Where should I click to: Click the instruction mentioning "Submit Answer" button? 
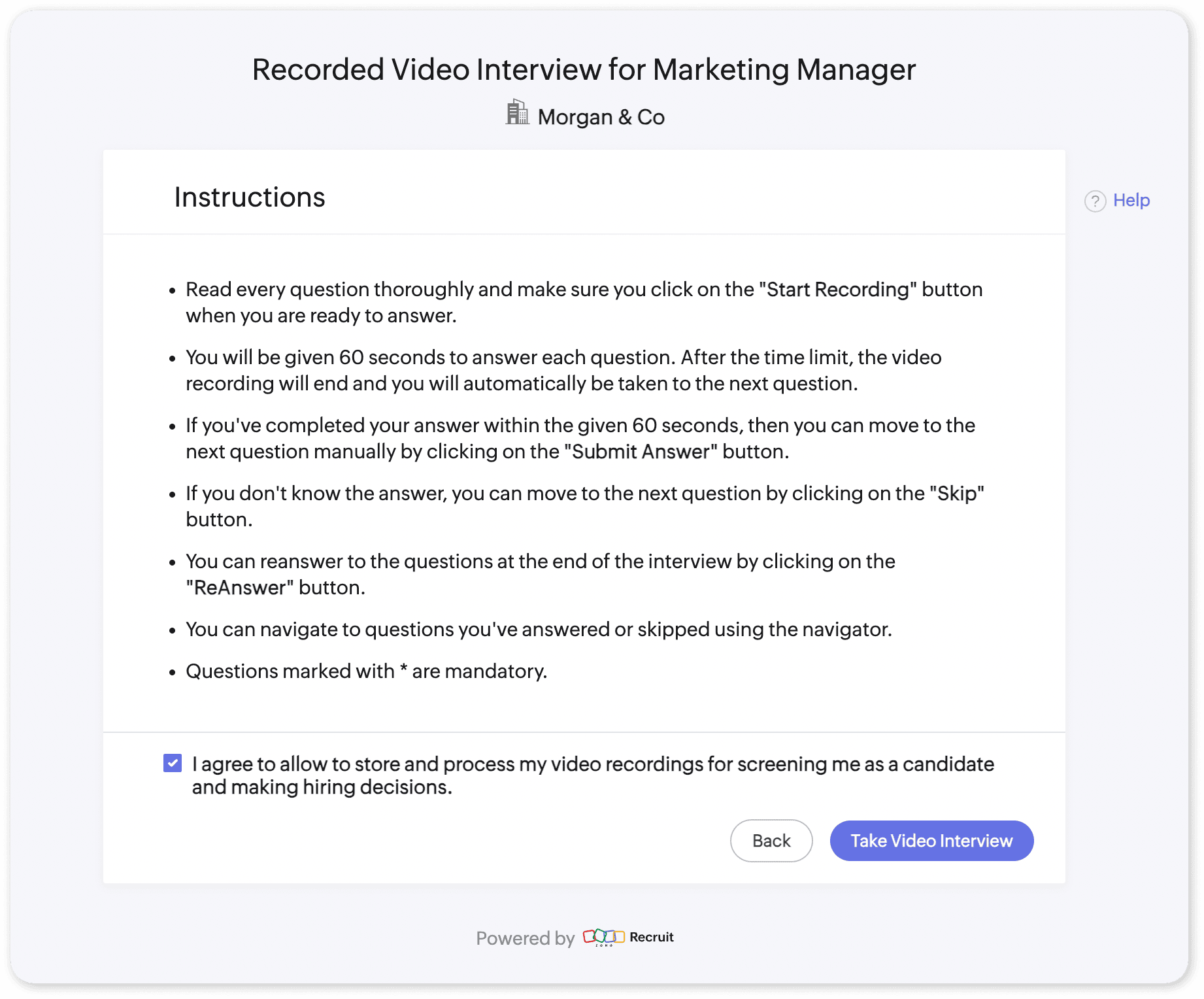pos(580,438)
